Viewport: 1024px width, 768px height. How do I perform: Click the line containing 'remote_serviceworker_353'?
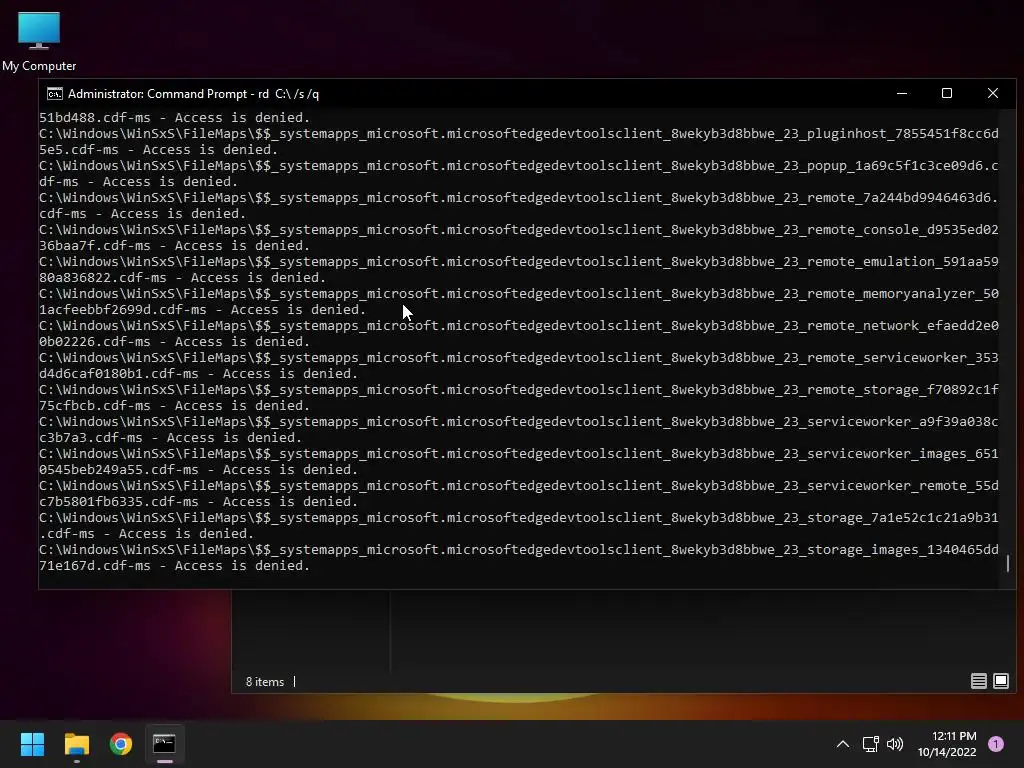pos(519,357)
